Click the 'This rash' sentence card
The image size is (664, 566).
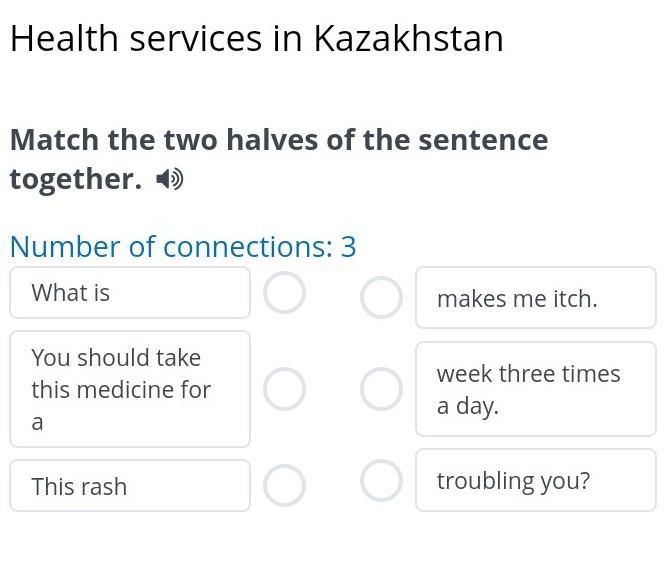(x=130, y=486)
